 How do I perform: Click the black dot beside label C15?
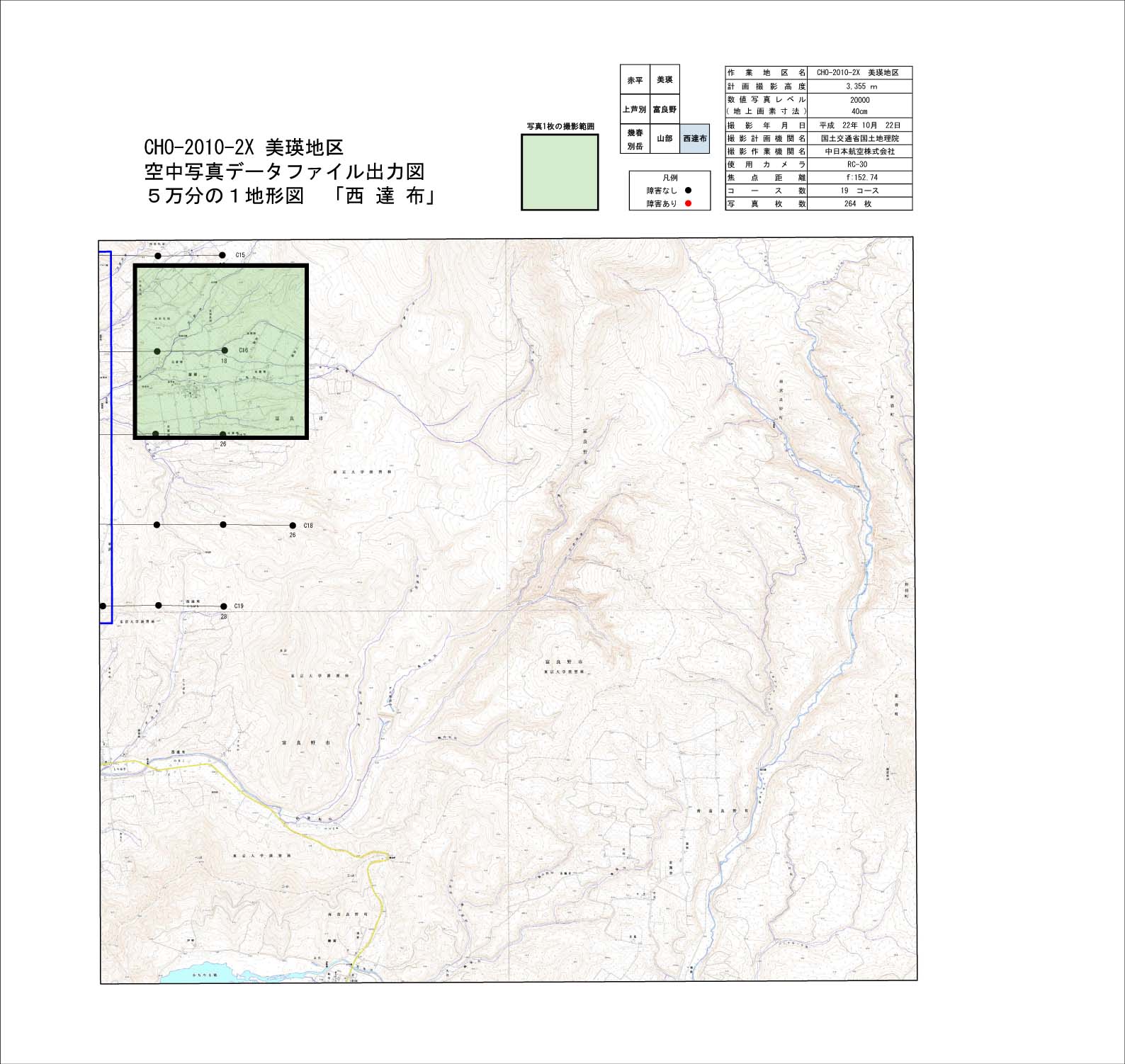[x=222, y=255]
